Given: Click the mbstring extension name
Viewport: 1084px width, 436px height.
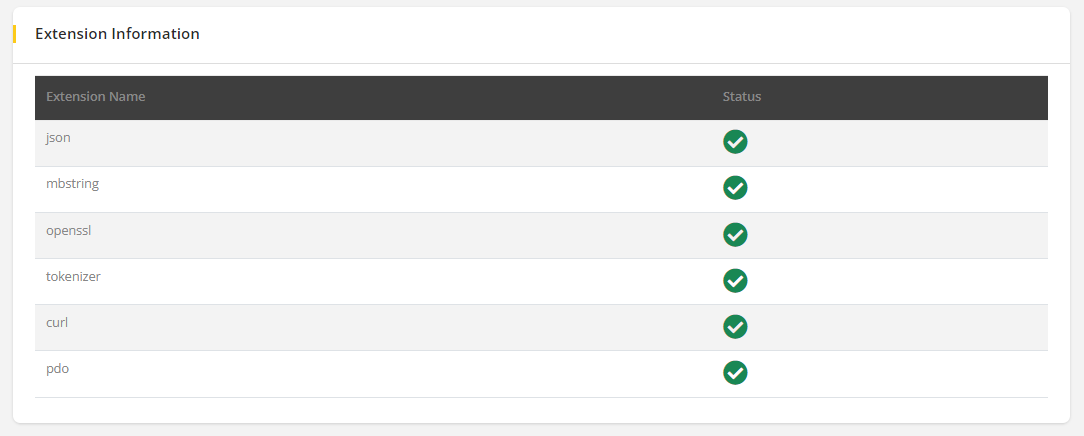Looking at the screenshot, I should click(72, 184).
